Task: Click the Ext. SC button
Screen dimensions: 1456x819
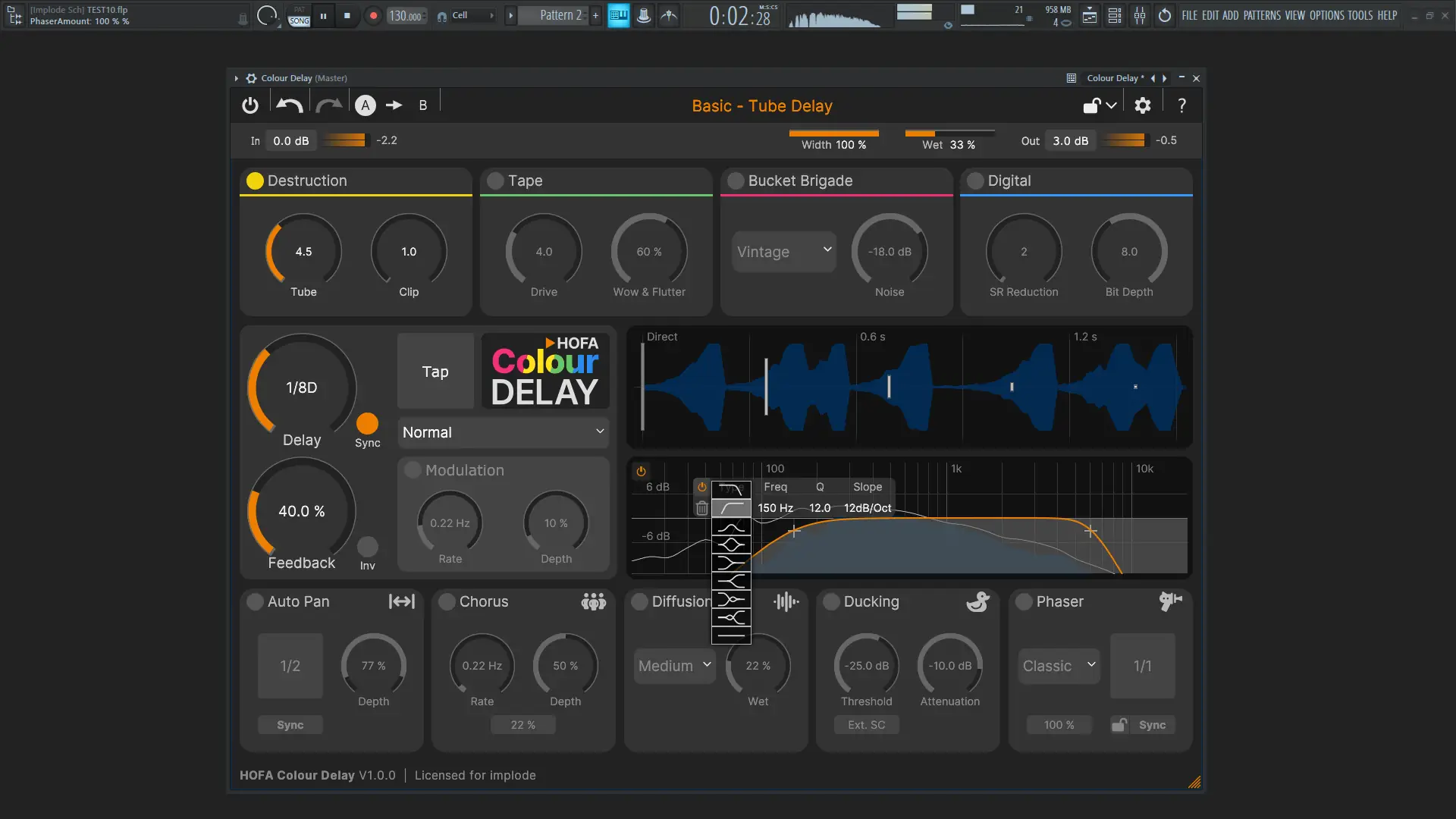Action: 866,725
